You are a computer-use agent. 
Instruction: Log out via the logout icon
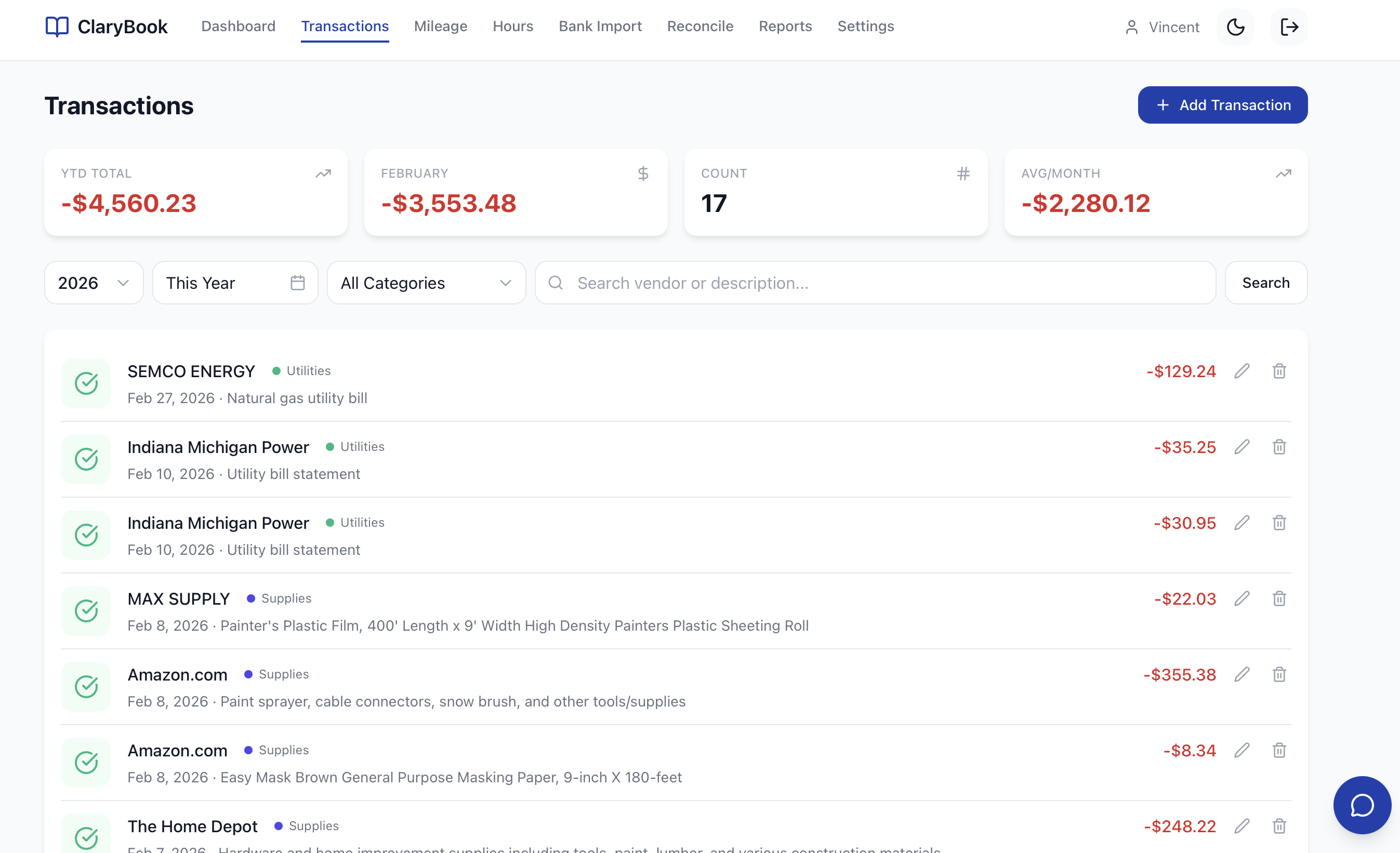coord(1289,26)
